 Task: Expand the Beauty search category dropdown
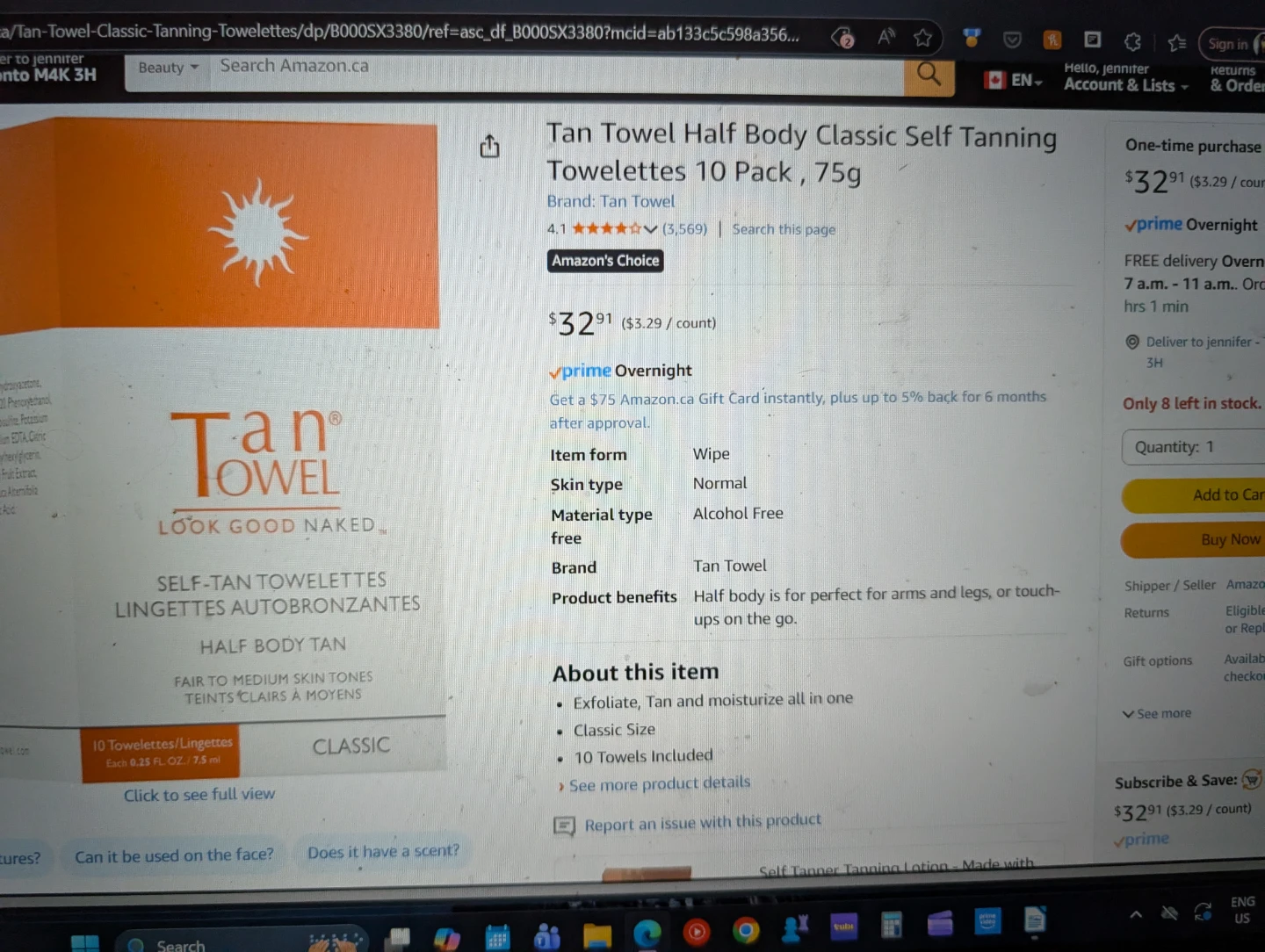click(168, 69)
